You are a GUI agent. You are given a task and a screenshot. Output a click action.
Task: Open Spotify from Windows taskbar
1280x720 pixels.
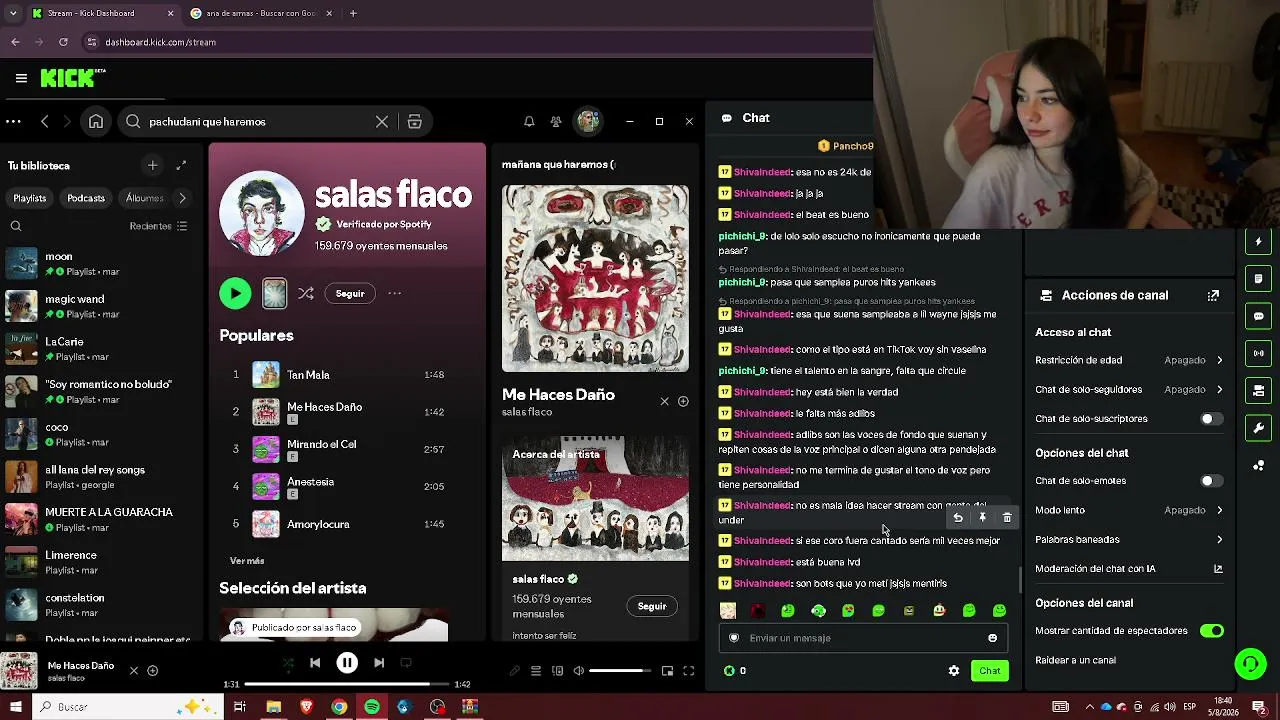click(372, 707)
